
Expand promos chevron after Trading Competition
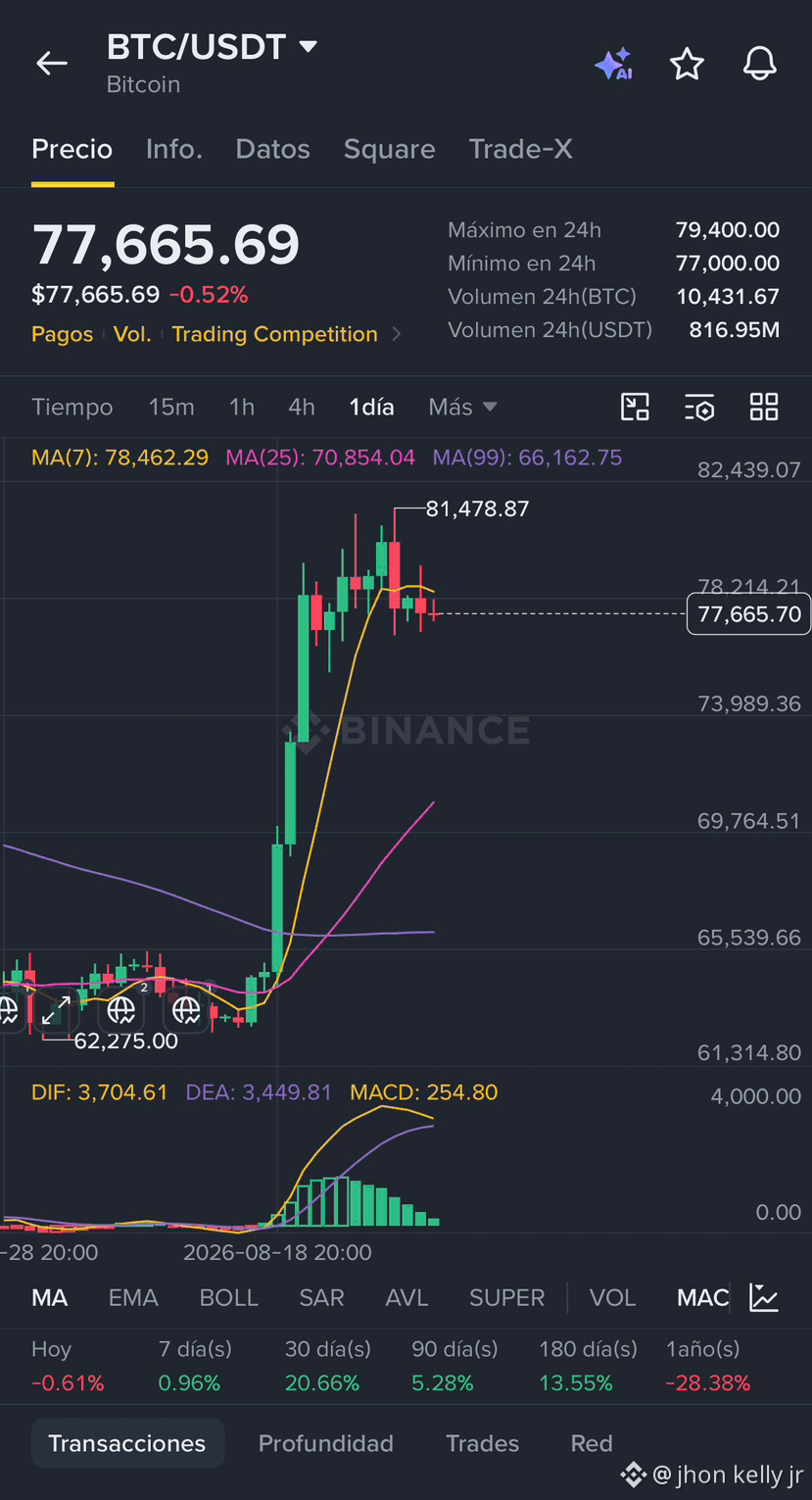397,334
